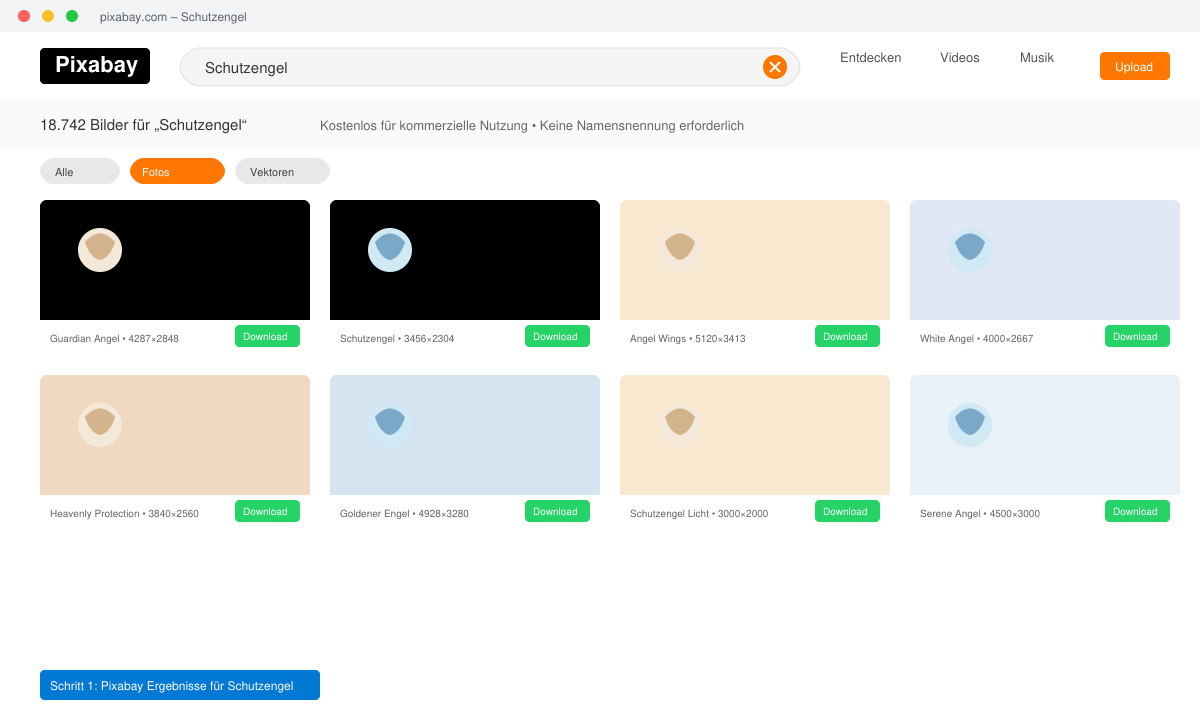1200x720 pixels.
Task: Click the avatar icon on White Angel image
Action: point(970,250)
